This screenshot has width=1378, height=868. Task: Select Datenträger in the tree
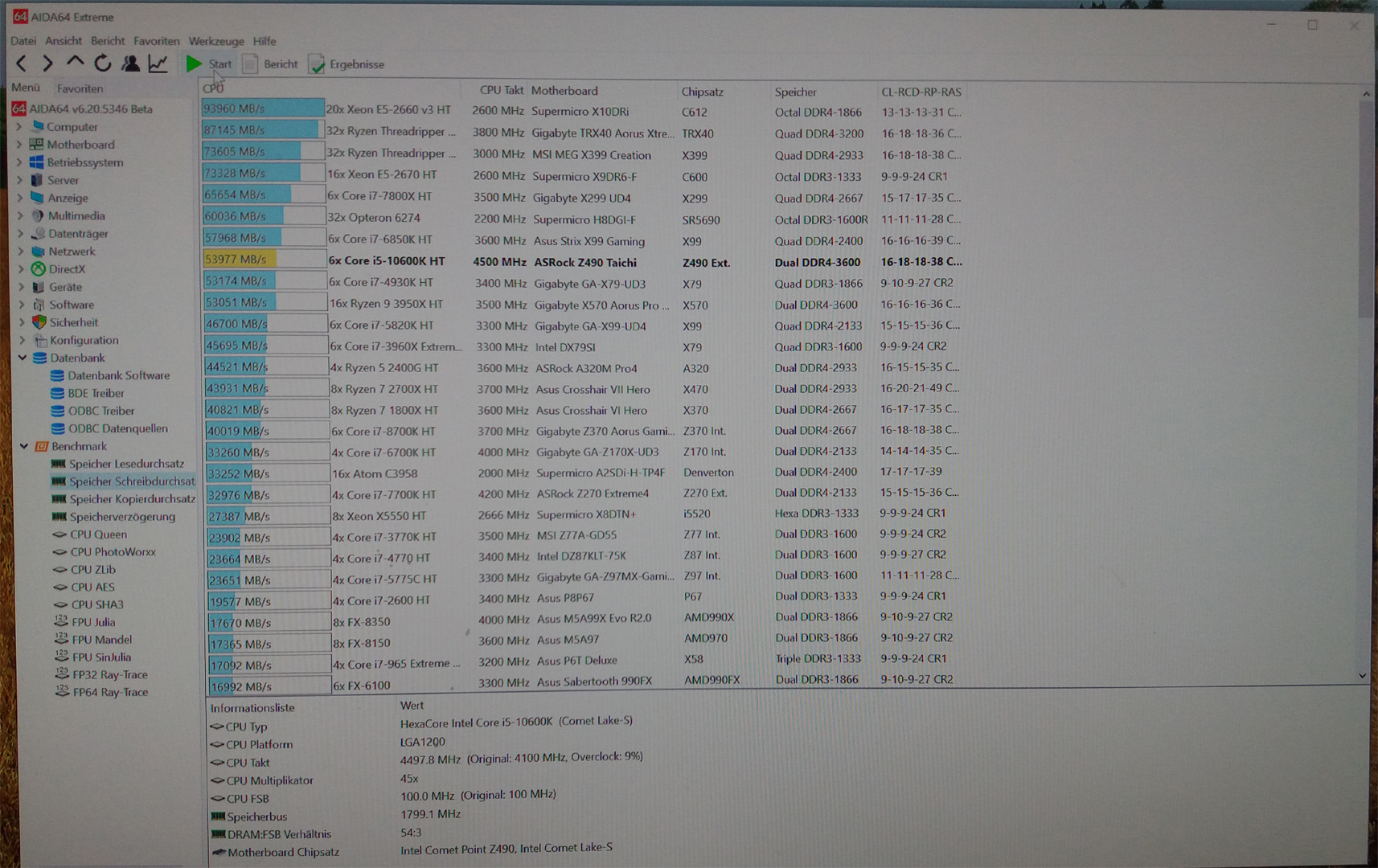pyautogui.click(x=78, y=233)
